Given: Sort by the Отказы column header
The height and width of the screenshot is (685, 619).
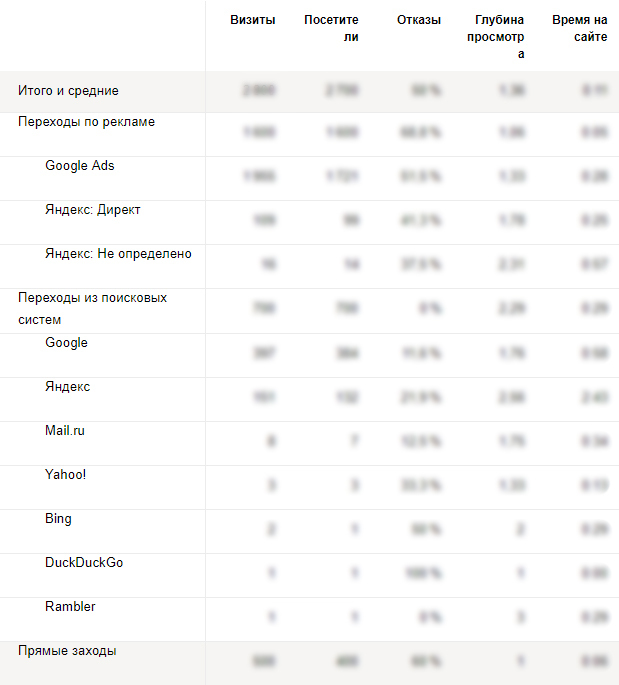Looking at the screenshot, I should pos(418,20).
